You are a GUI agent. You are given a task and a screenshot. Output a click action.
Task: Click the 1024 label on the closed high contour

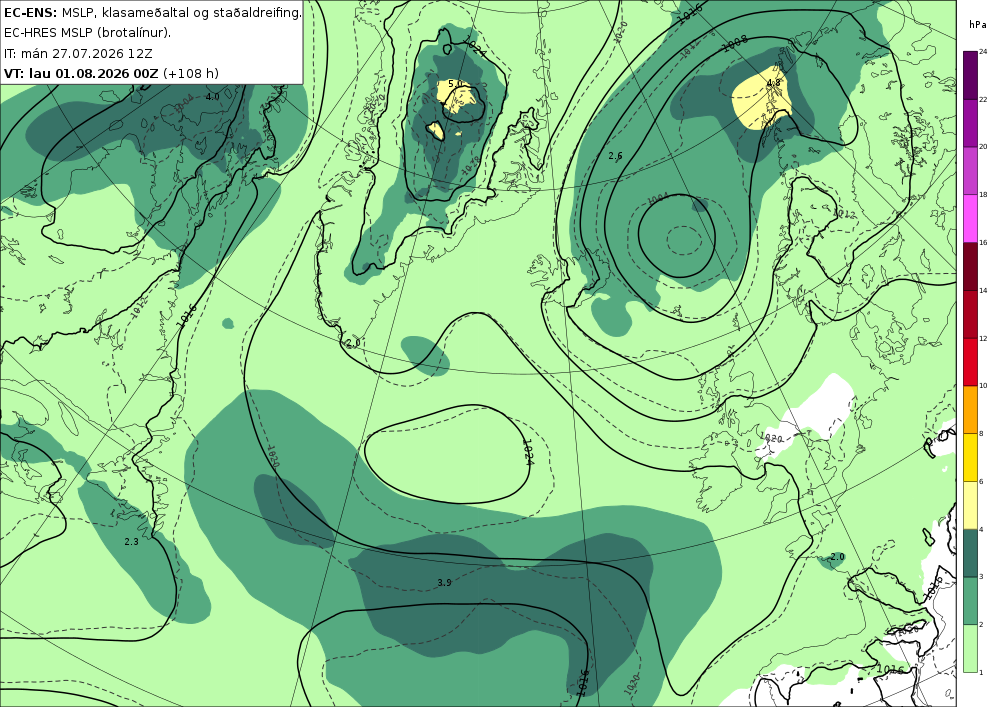coord(528,452)
